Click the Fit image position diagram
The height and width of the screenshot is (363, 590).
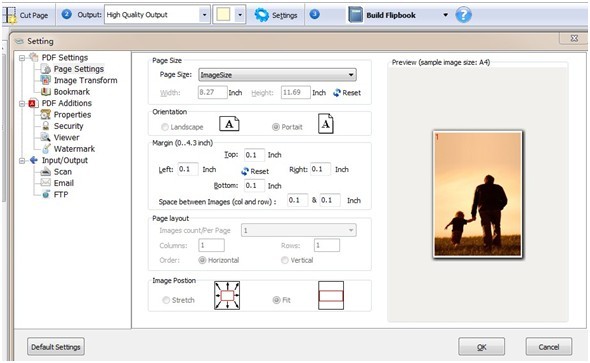331,295
